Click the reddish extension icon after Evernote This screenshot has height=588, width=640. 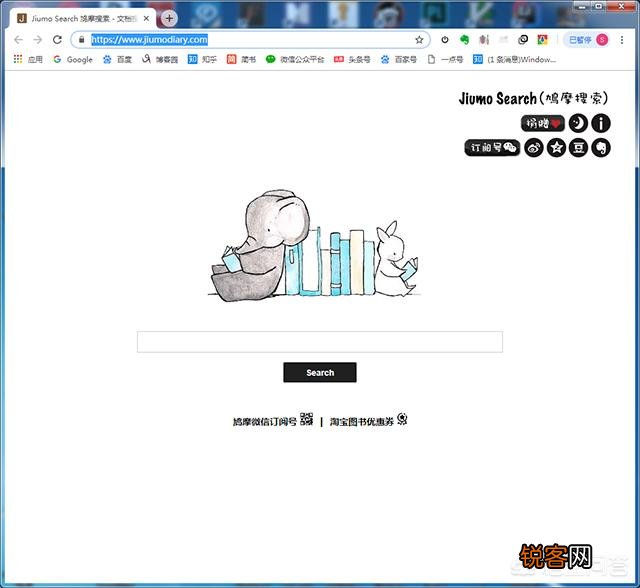pyautogui.click(x=484, y=40)
